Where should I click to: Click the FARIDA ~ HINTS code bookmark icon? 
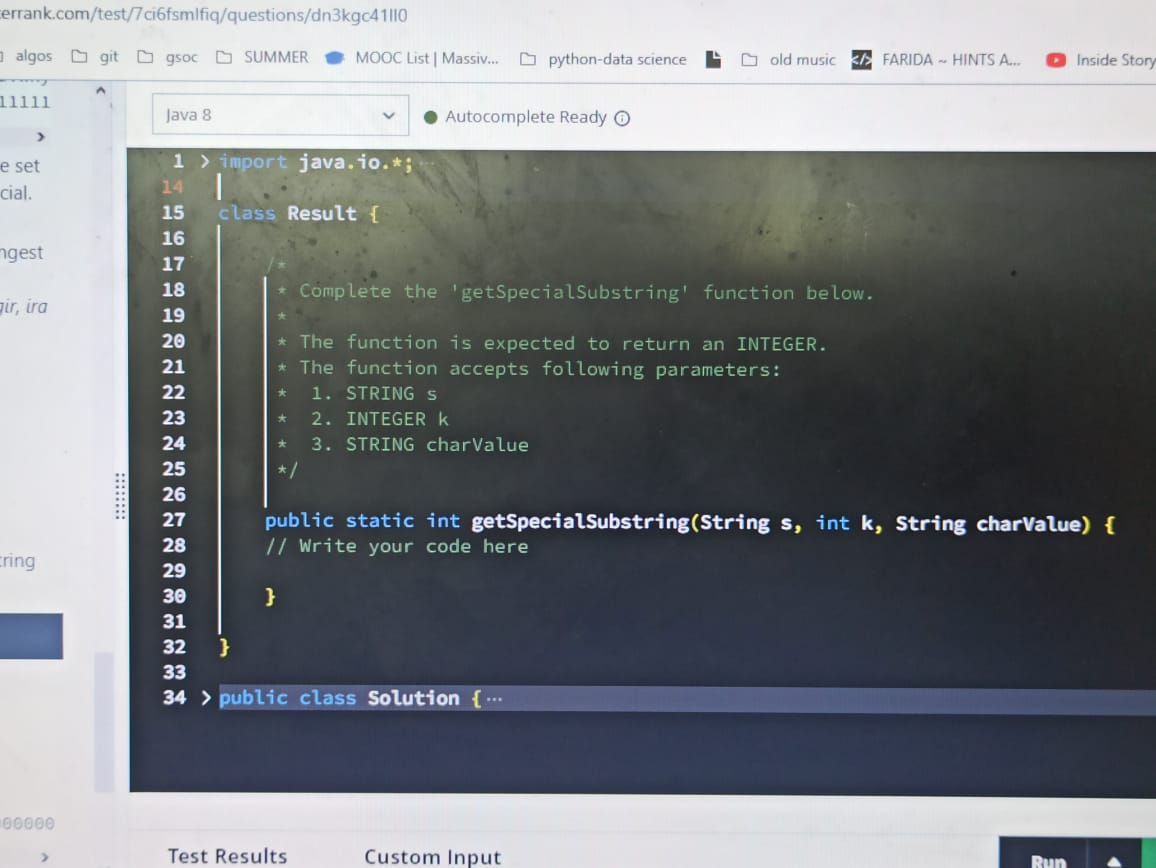861,59
